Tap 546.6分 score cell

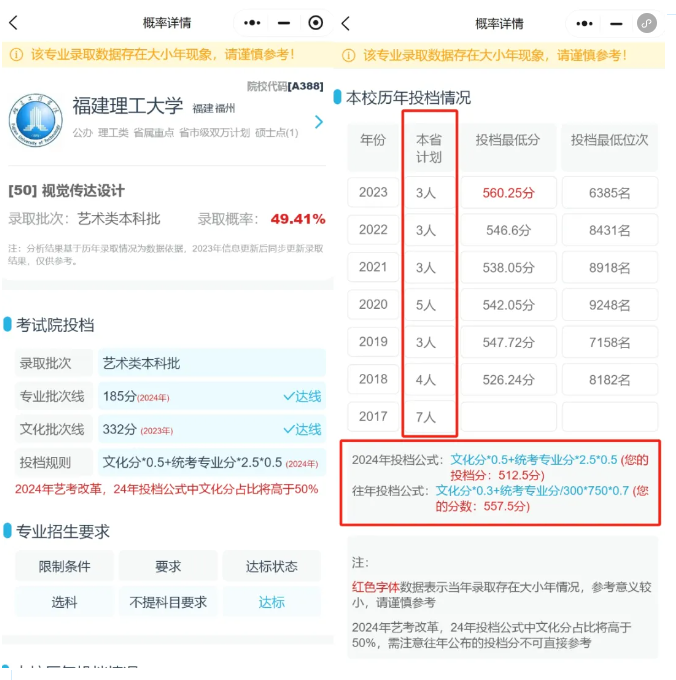click(508, 229)
